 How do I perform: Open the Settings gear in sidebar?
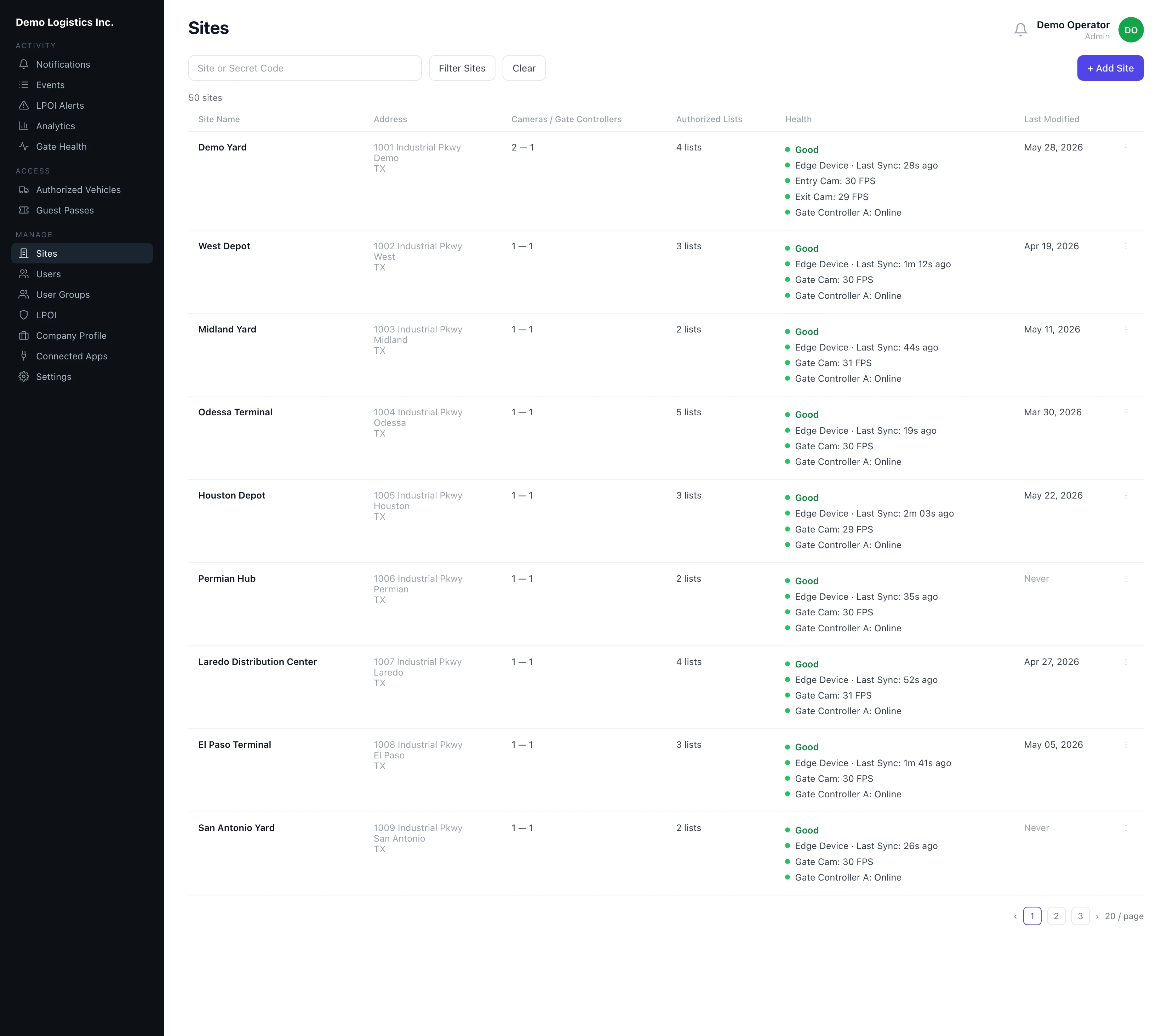click(x=23, y=377)
